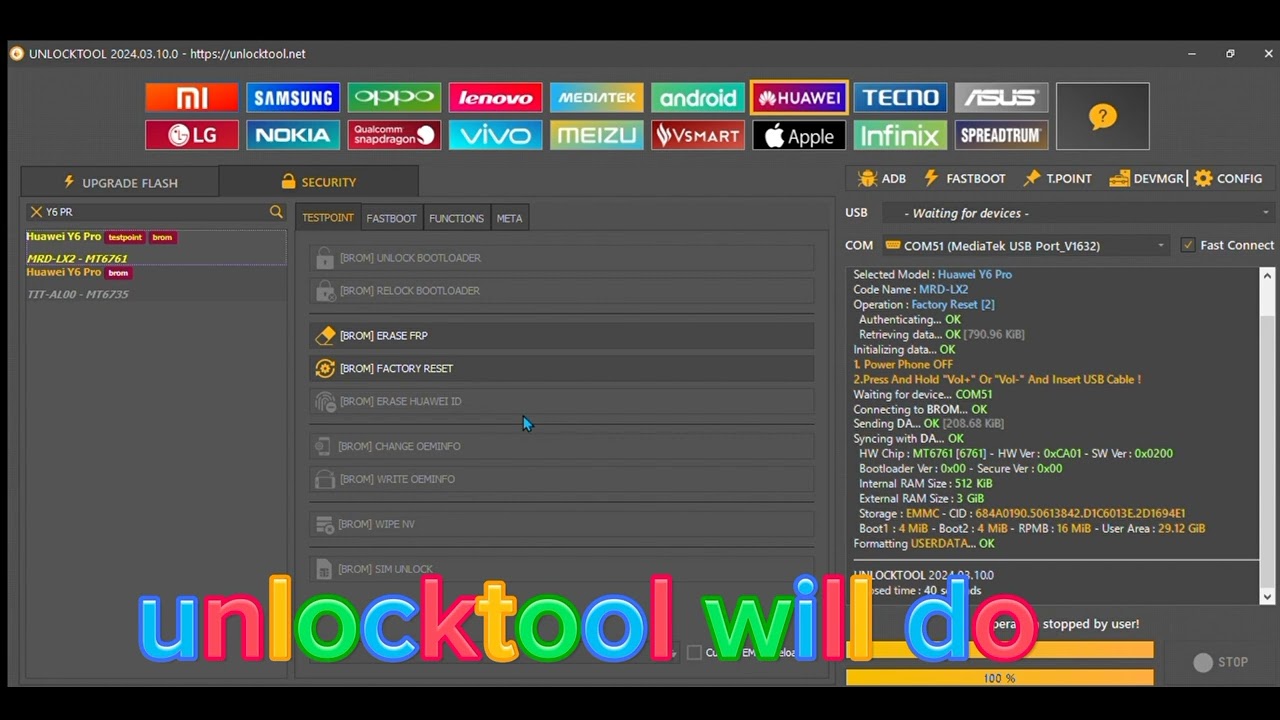Screen dimensions: 1280x720
Task: Run [BROM] FACTORY RESET
Action: 561,369
